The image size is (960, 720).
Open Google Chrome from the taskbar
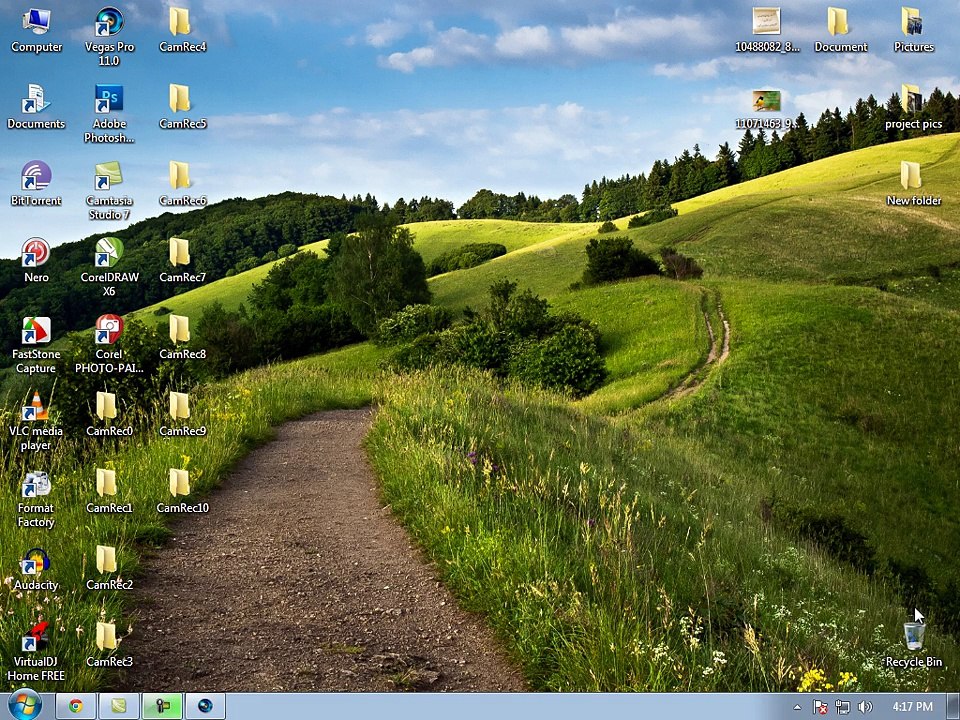coord(76,707)
